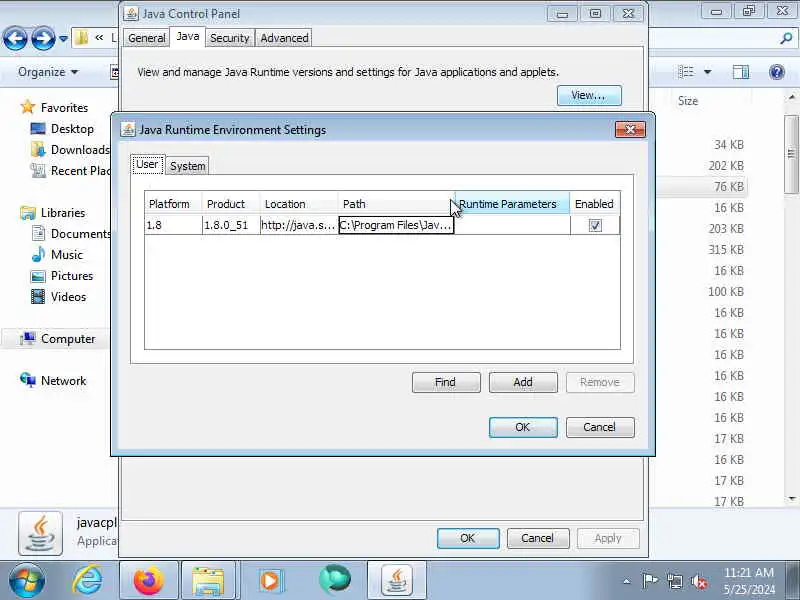The height and width of the screenshot is (600, 800).
Task: Click the Action Center flag icon
Action: (649, 581)
